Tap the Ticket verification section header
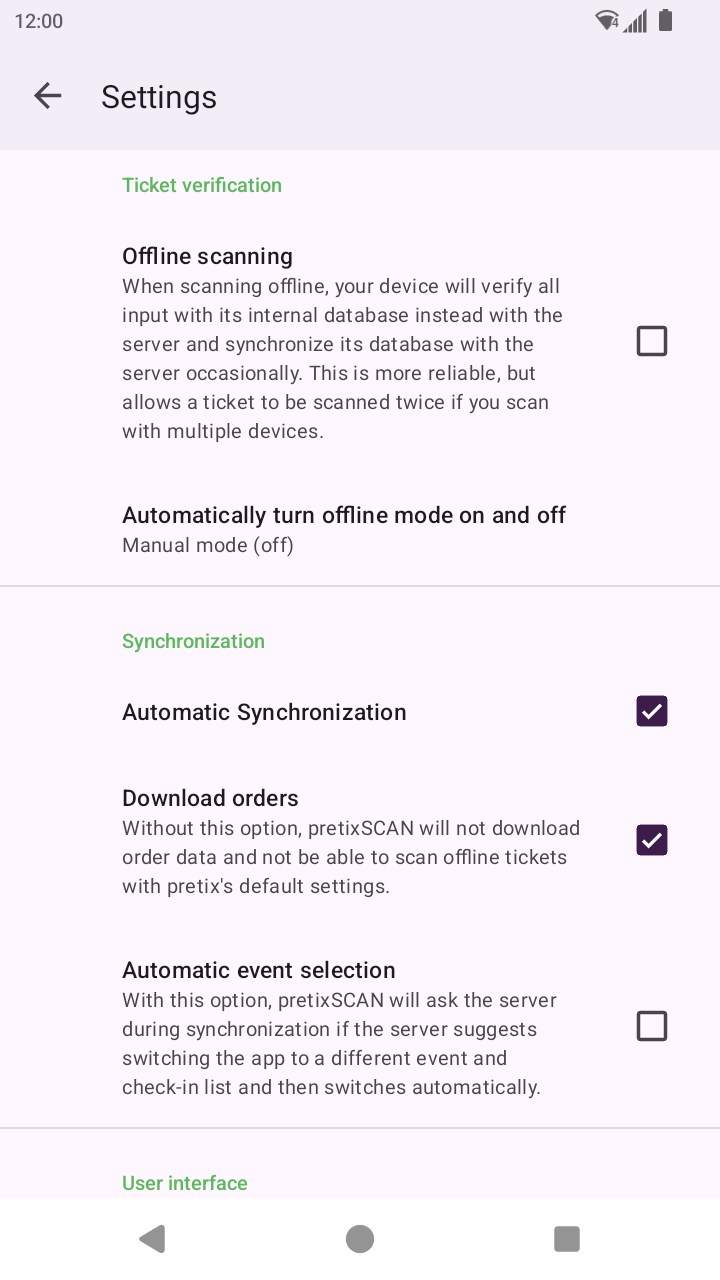The width and height of the screenshot is (720, 1280). coord(202,185)
